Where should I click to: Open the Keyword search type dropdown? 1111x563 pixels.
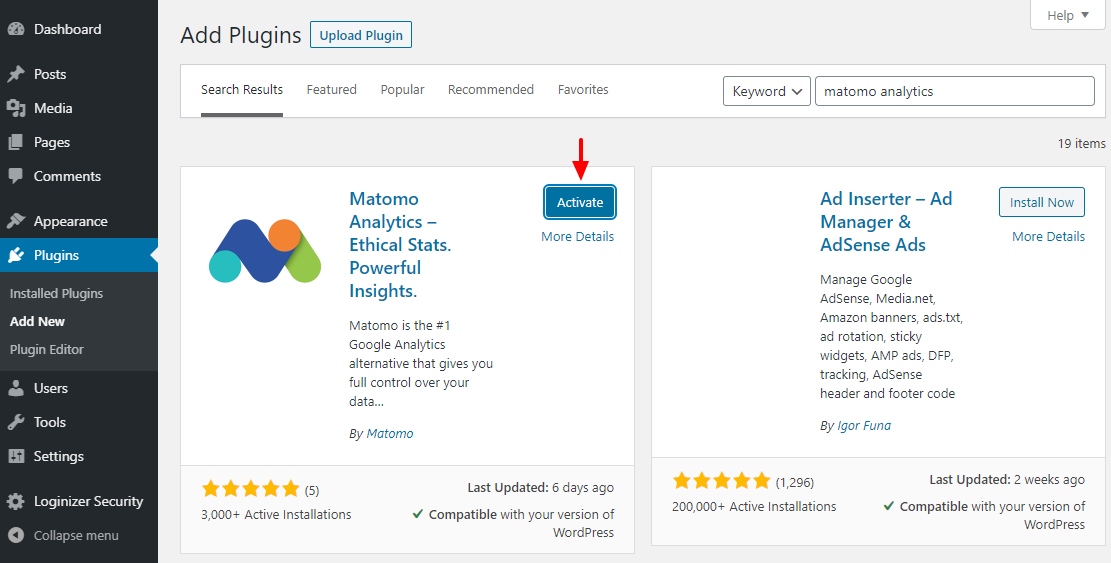(x=766, y=91)
